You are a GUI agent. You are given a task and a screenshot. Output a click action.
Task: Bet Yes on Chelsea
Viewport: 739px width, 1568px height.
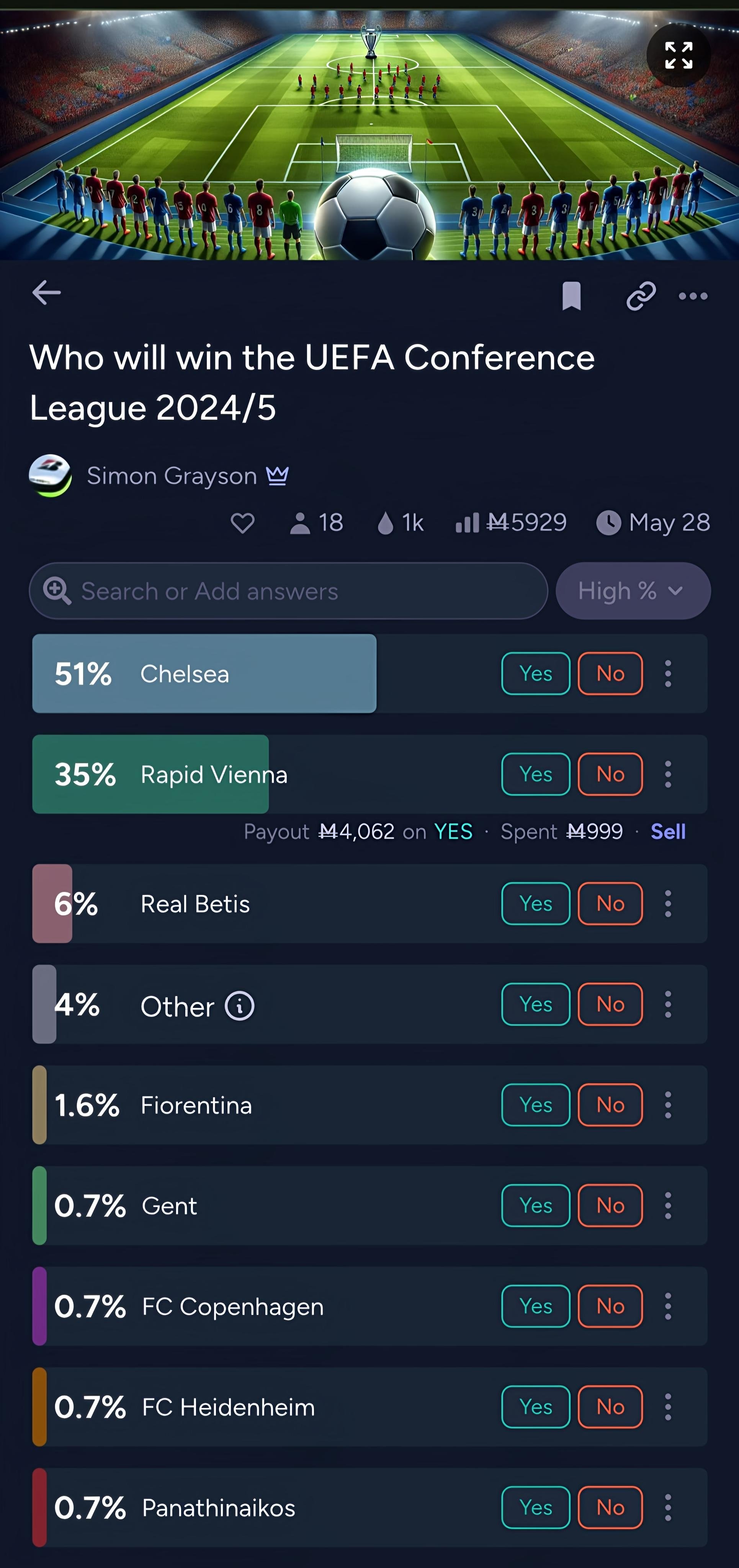click(536, 674)
